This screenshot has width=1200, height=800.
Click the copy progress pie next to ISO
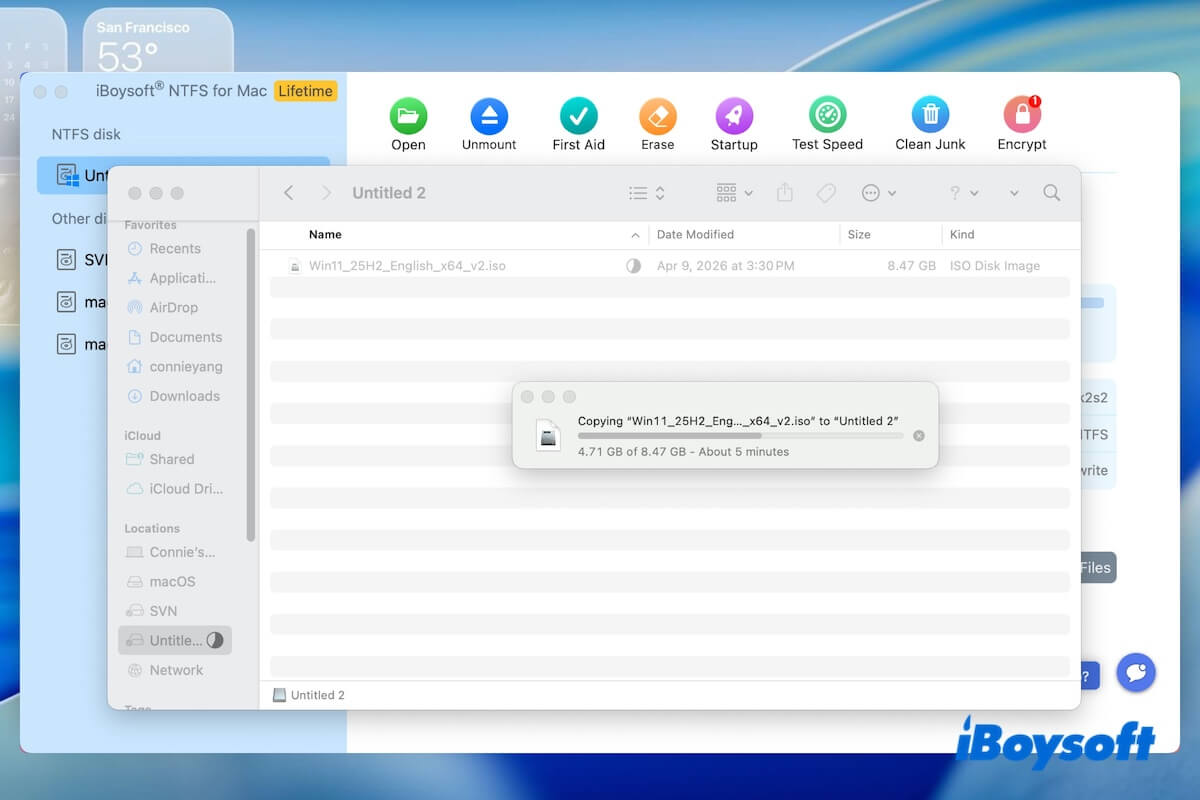pyautogui.click(x=633, y=266)
